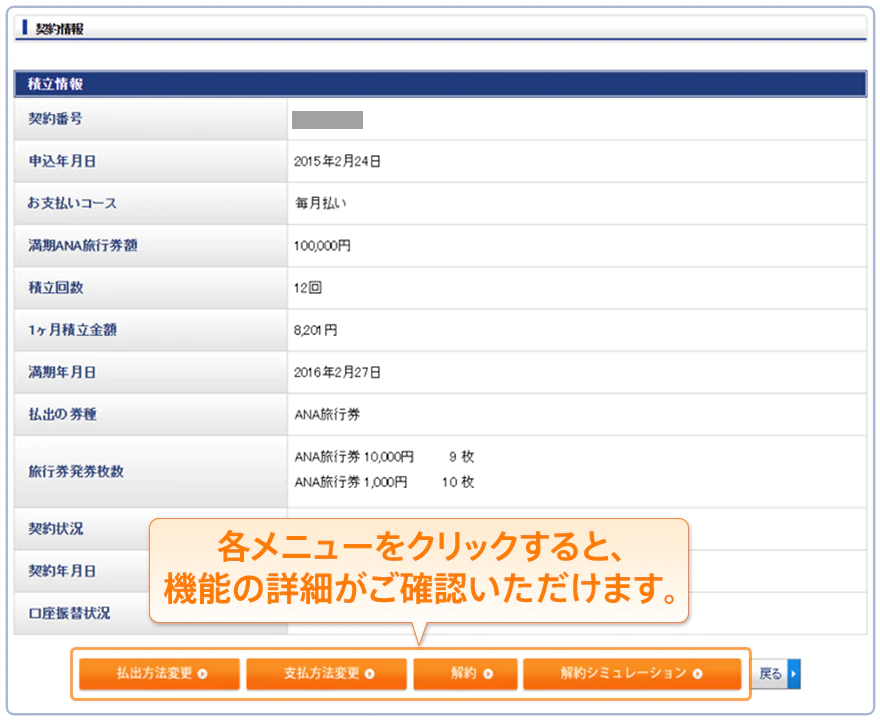Click the 支払方法変更 button

[x=326, y=674]
